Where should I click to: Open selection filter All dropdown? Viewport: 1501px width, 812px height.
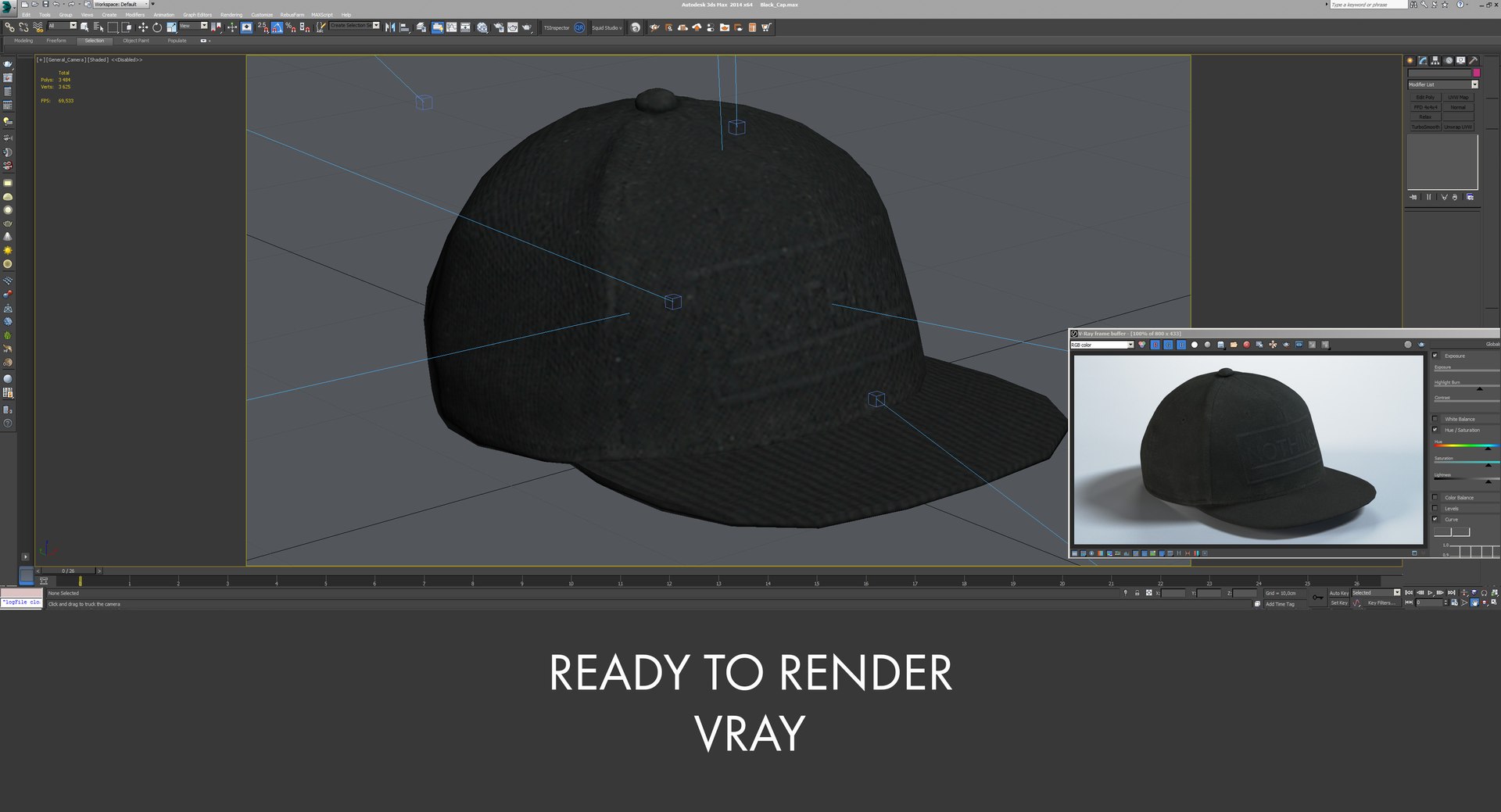click(63, 26)
